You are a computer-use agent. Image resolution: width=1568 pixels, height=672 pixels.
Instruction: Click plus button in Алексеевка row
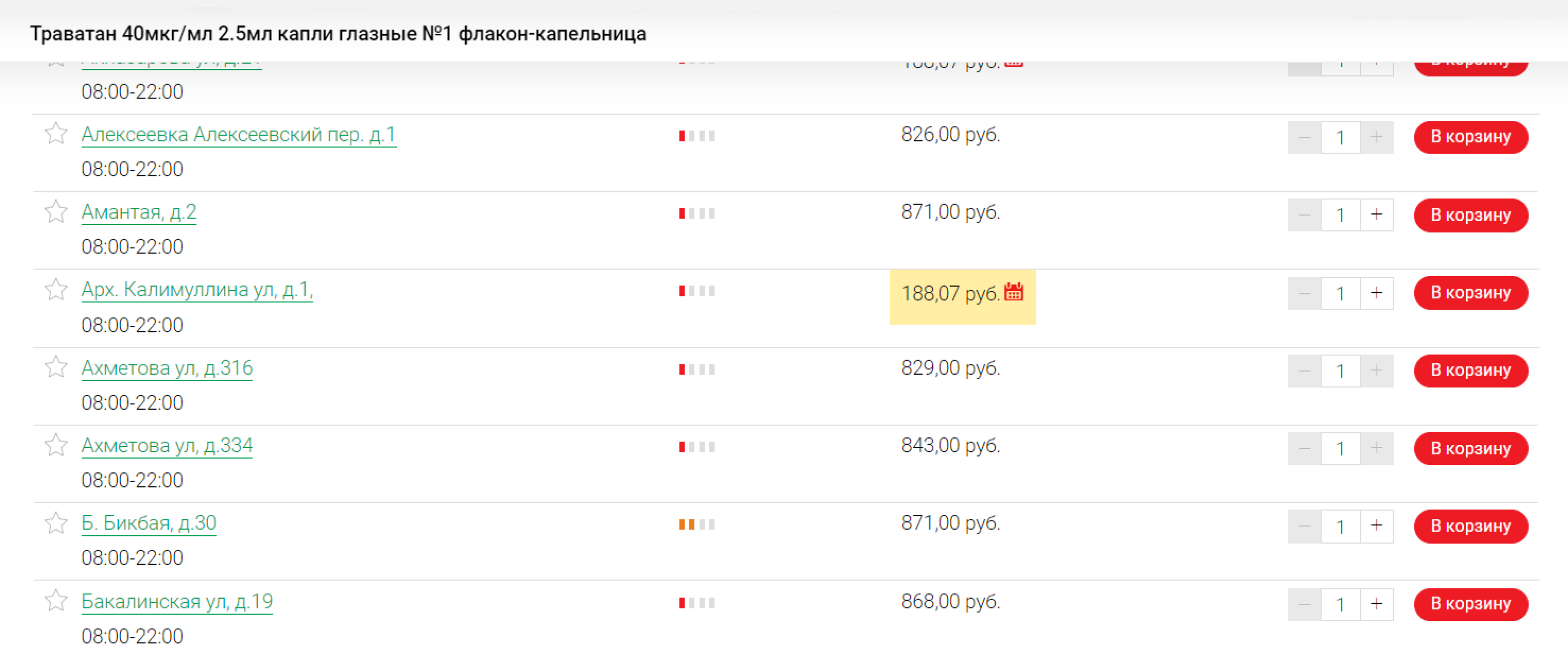click(1376, 137)
